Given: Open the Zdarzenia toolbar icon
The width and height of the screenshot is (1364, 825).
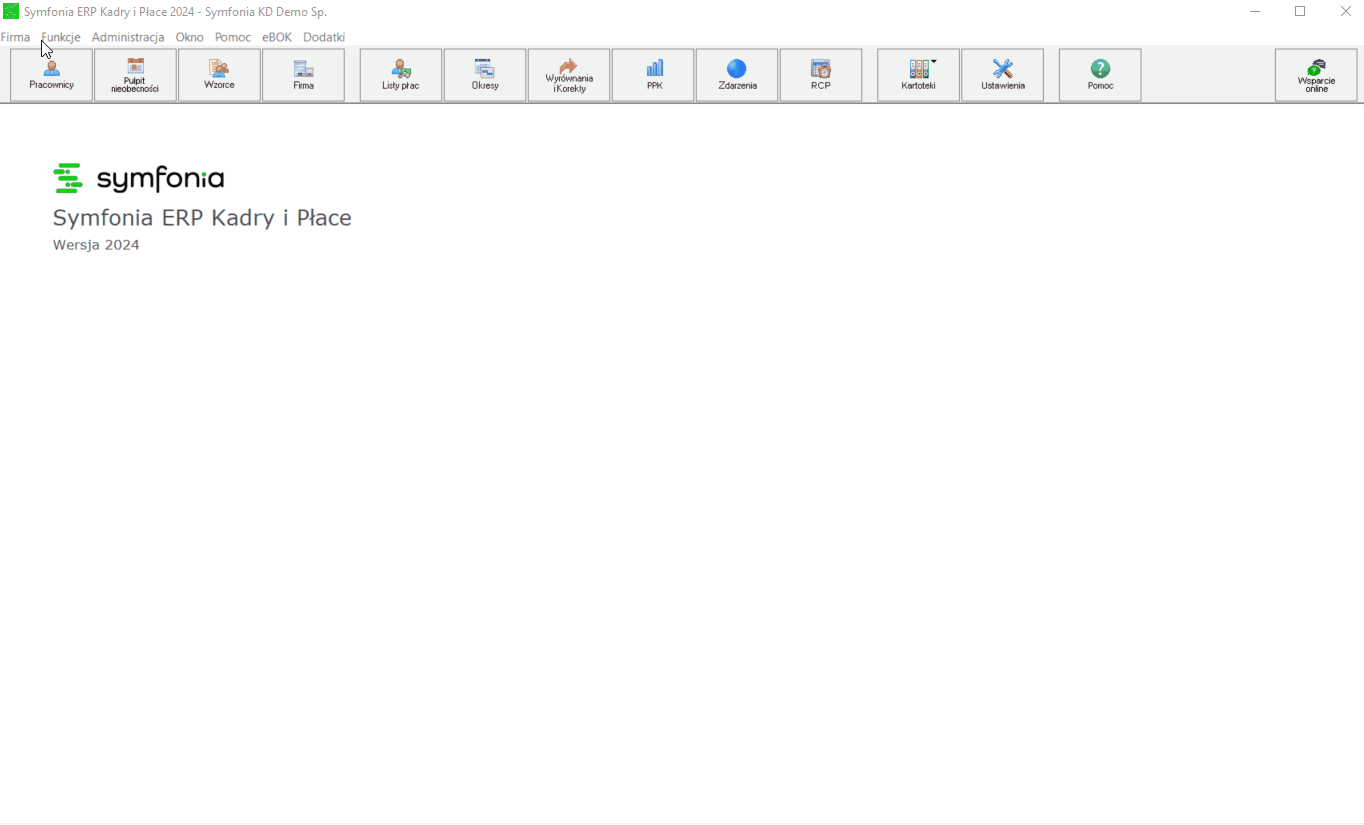Looking at the screenshot, I should tap(737, 75).
